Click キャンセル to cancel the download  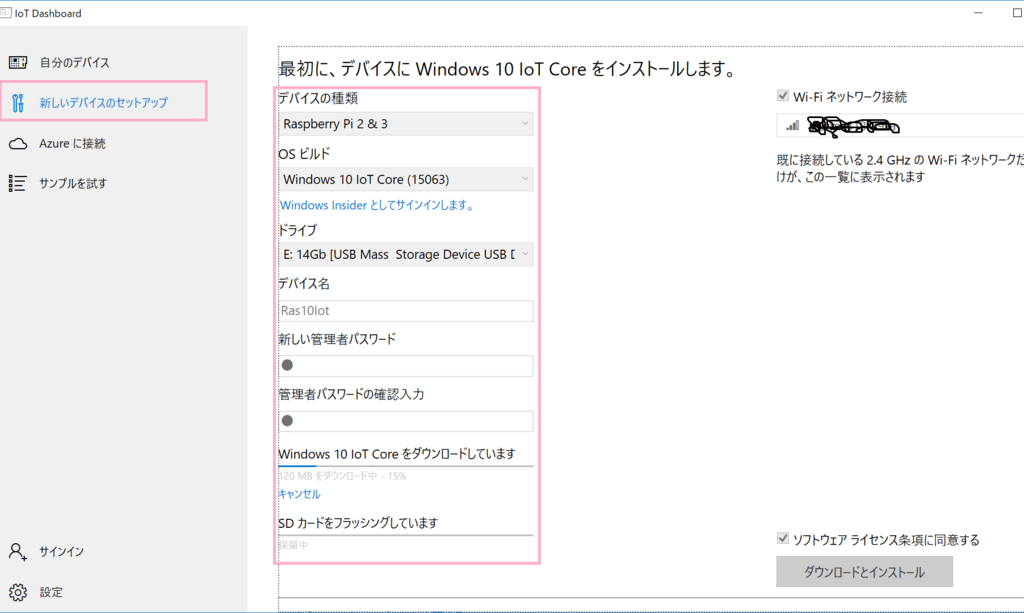point(299,494)
